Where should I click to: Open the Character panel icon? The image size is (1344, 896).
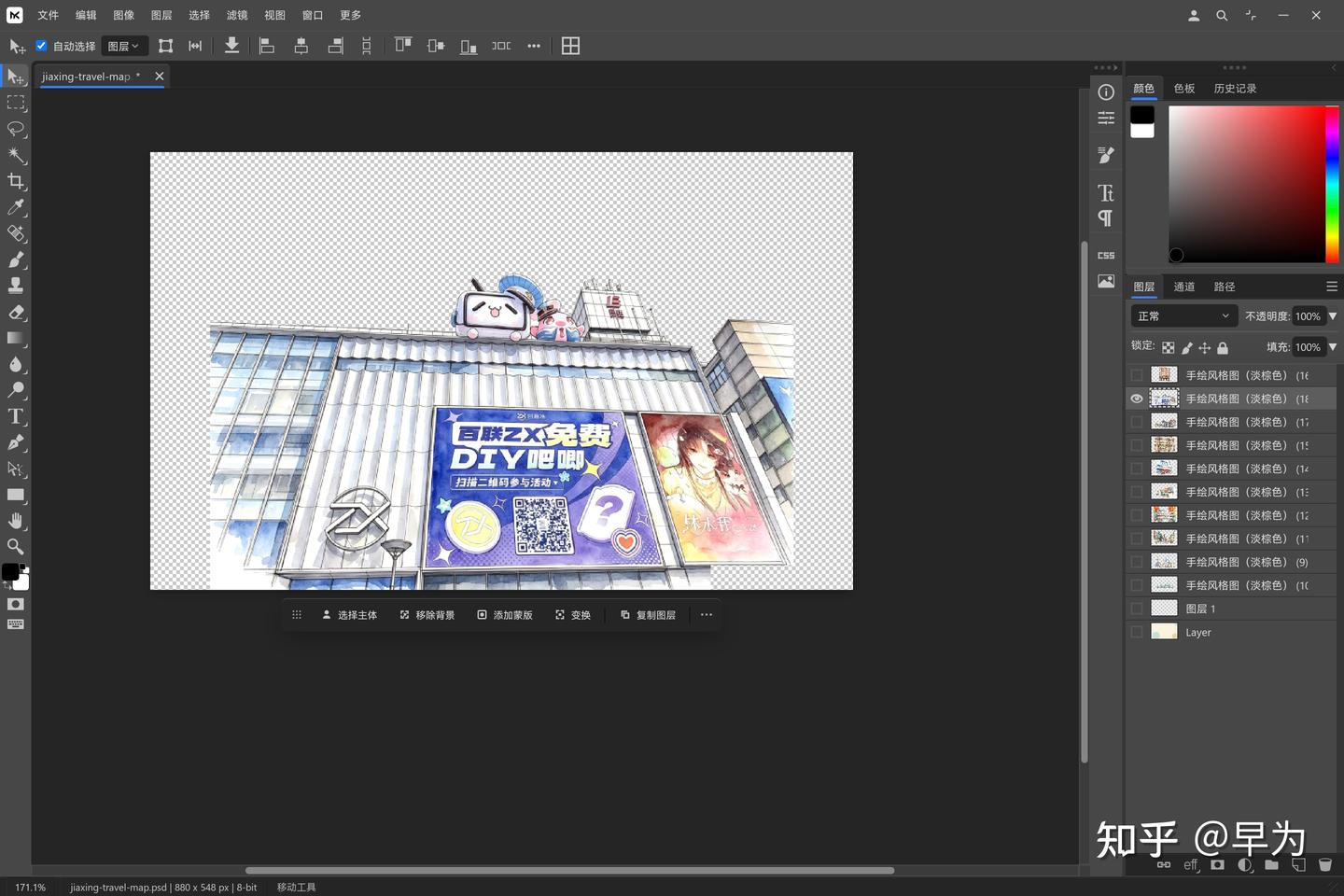[x=1106, y=193]
